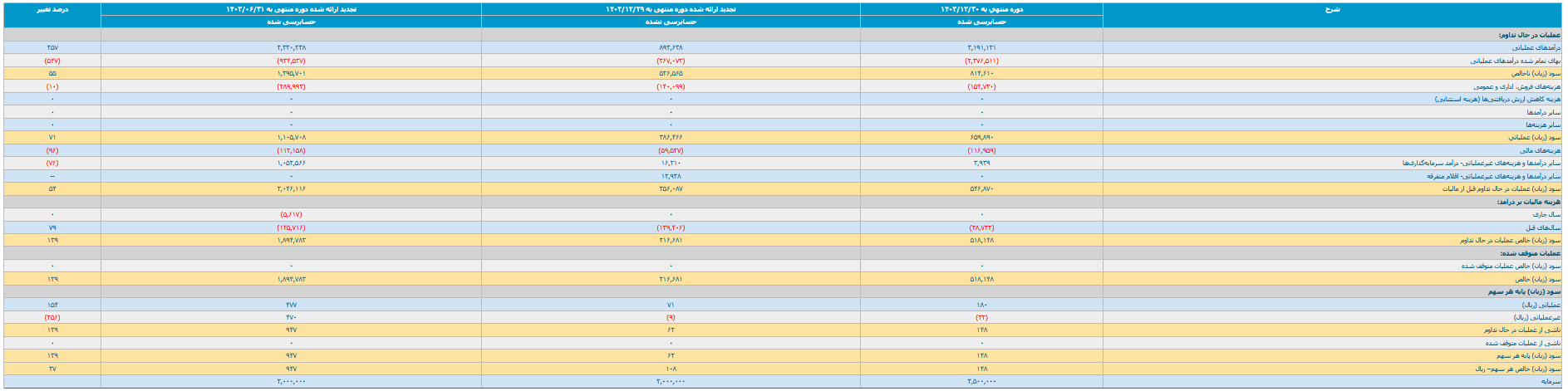
Task: Select the red (۲,۳۷۶,۵۱۱) cost value
Action: point(981,61)
